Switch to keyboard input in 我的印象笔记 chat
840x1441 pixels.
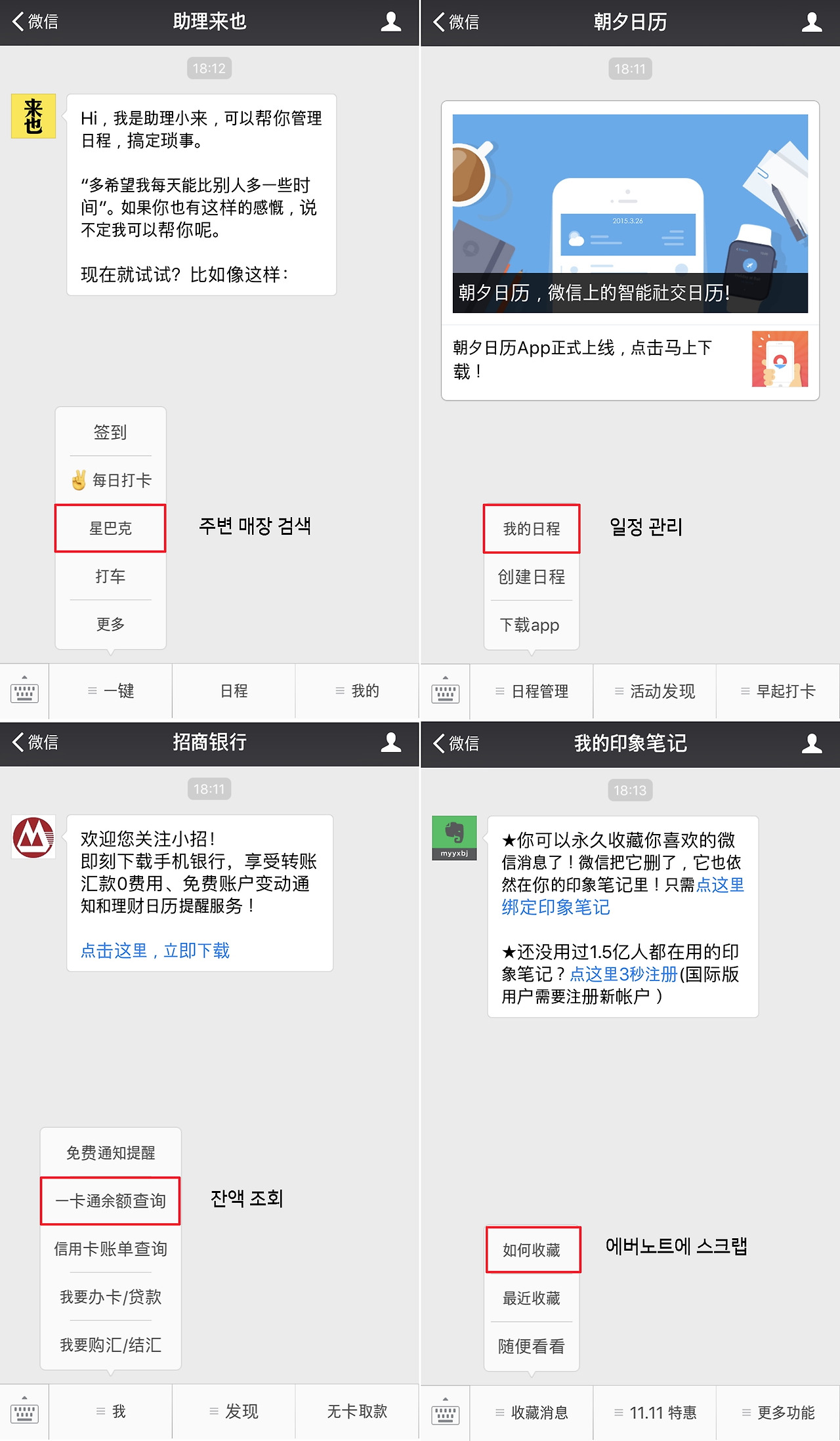pos(445,1412)
